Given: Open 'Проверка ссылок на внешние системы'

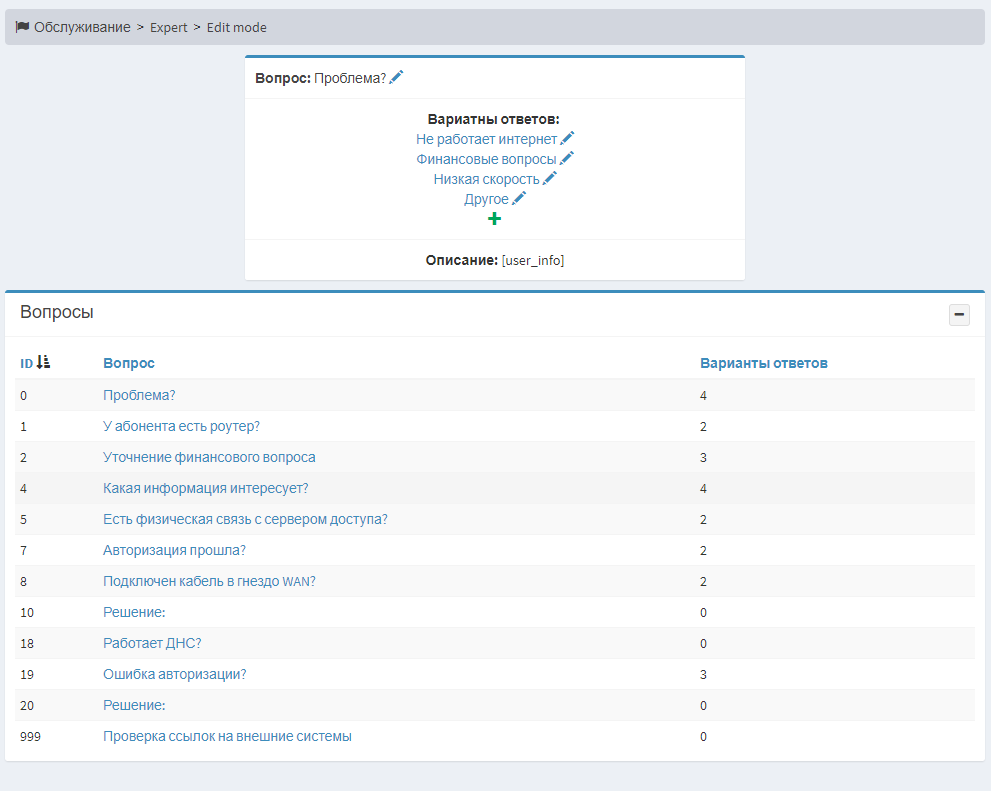Looking at the screenshot, I should point(227,736).
